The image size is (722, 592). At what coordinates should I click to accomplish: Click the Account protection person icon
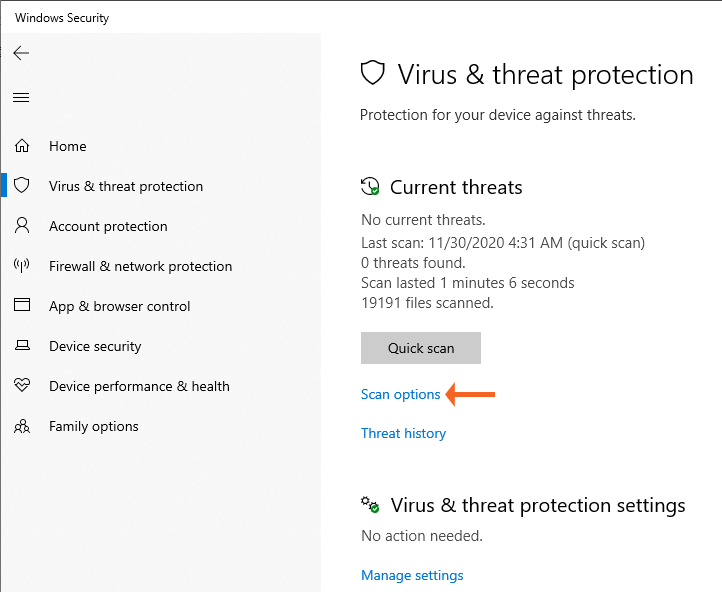coord(22,226)
